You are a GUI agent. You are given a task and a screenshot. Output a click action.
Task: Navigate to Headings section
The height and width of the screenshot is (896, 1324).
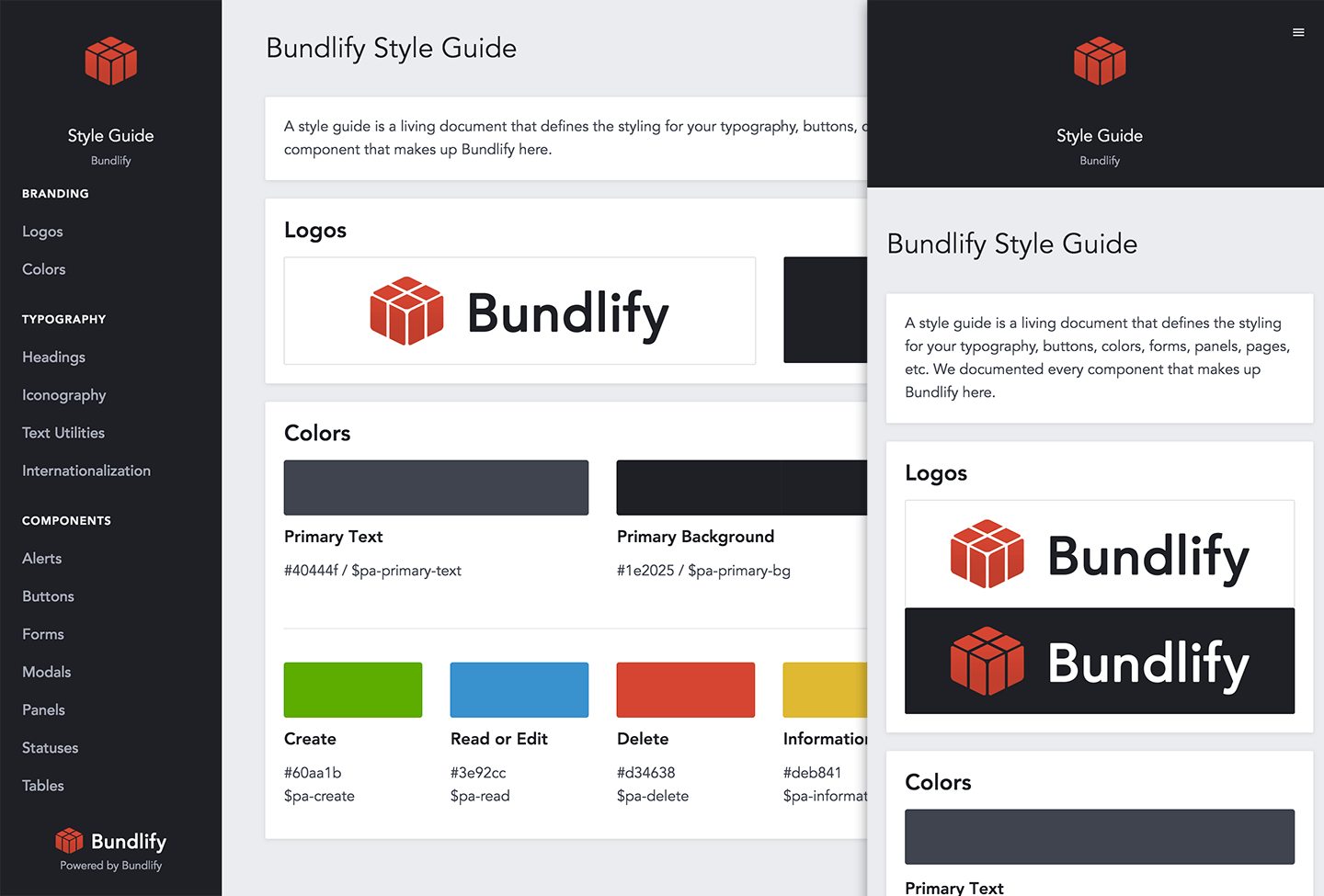pyautogui.click(x=53, y=357)
